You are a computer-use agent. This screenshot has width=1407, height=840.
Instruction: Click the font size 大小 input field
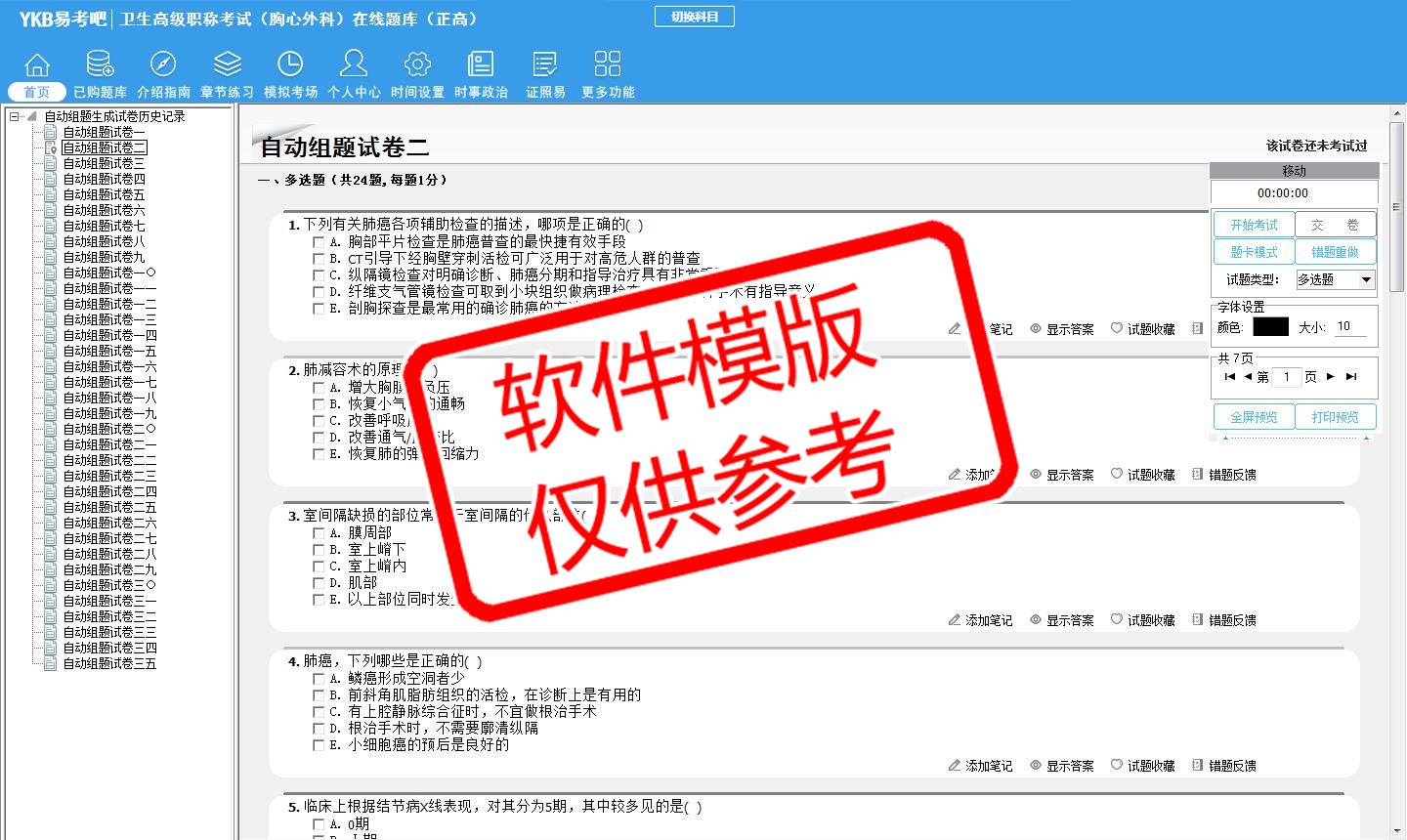[1350, 327]
